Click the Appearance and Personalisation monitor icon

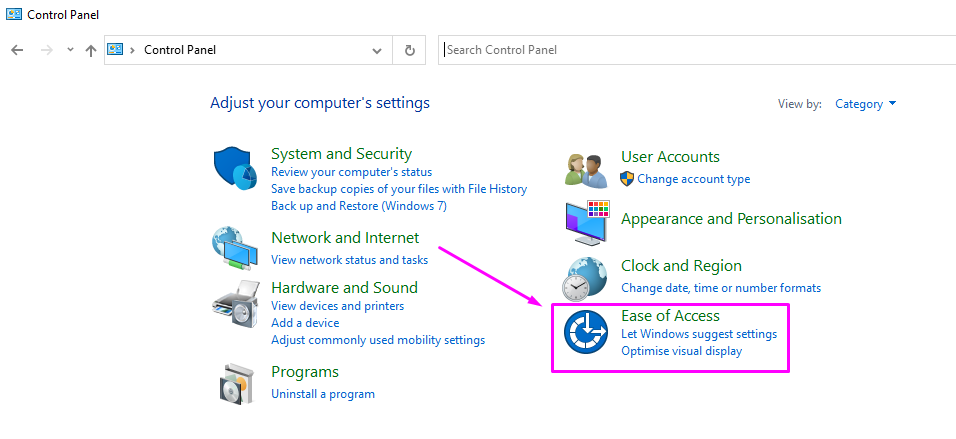(x=587, y=223)
